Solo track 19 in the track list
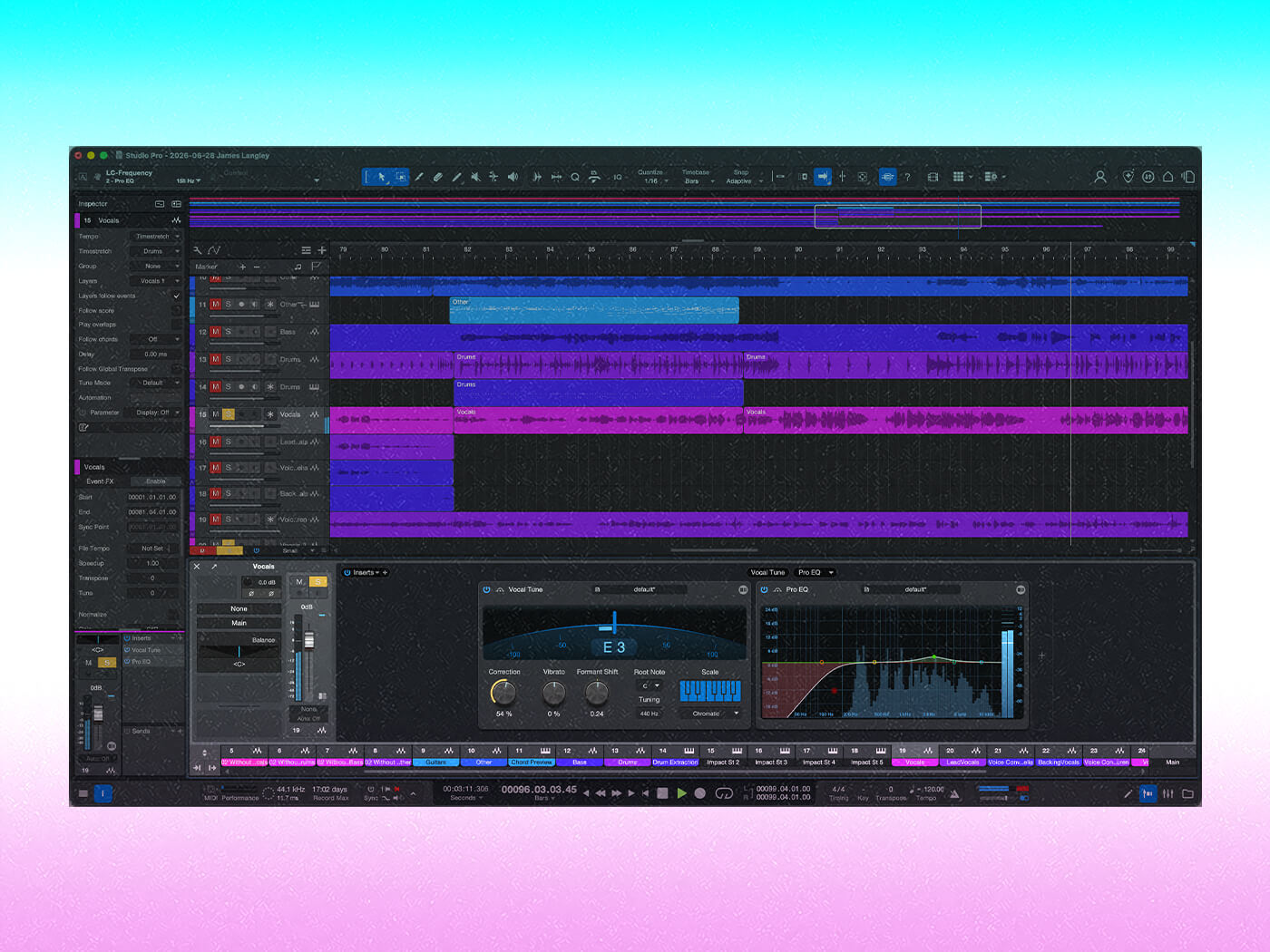1270x952 pixels. 229,520
